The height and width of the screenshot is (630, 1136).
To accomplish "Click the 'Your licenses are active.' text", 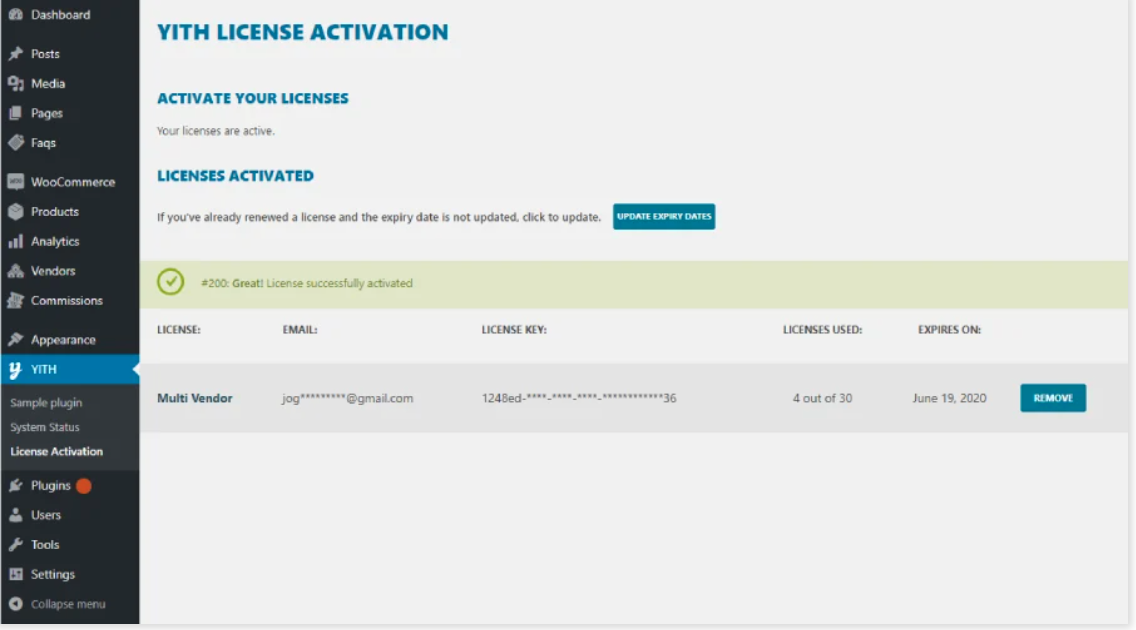I will (216, 131).
